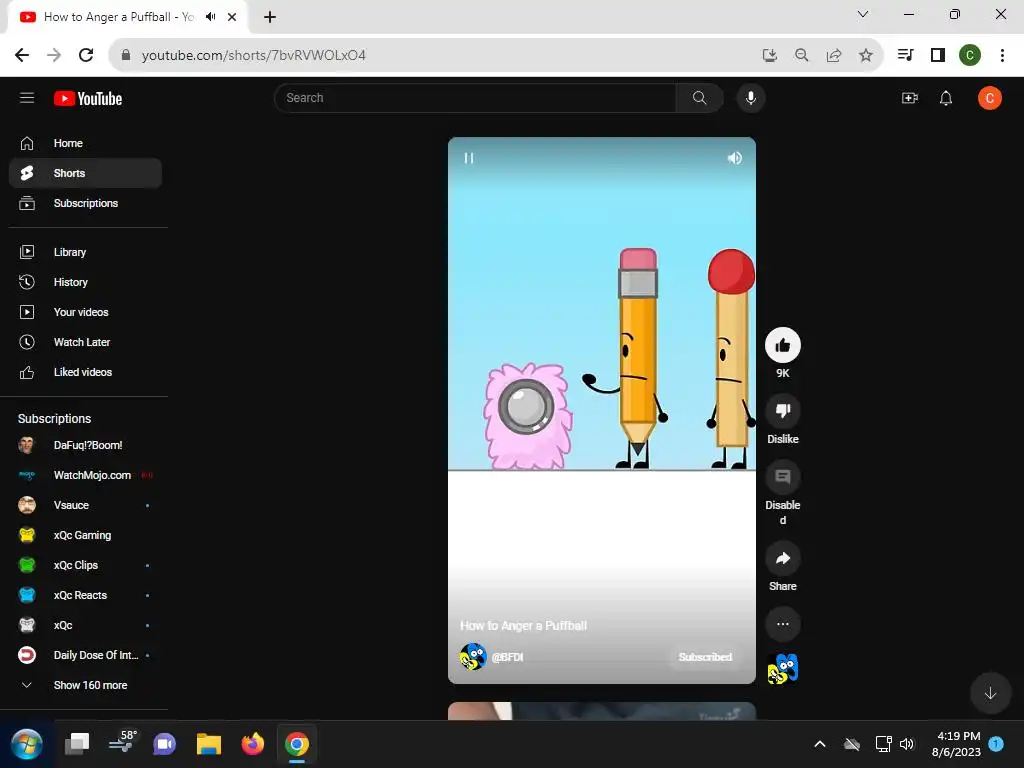The width and height of the screenshot is (1024, 768).
Task: Like the Short with thumbs-up
Action: tap(782, 345)
